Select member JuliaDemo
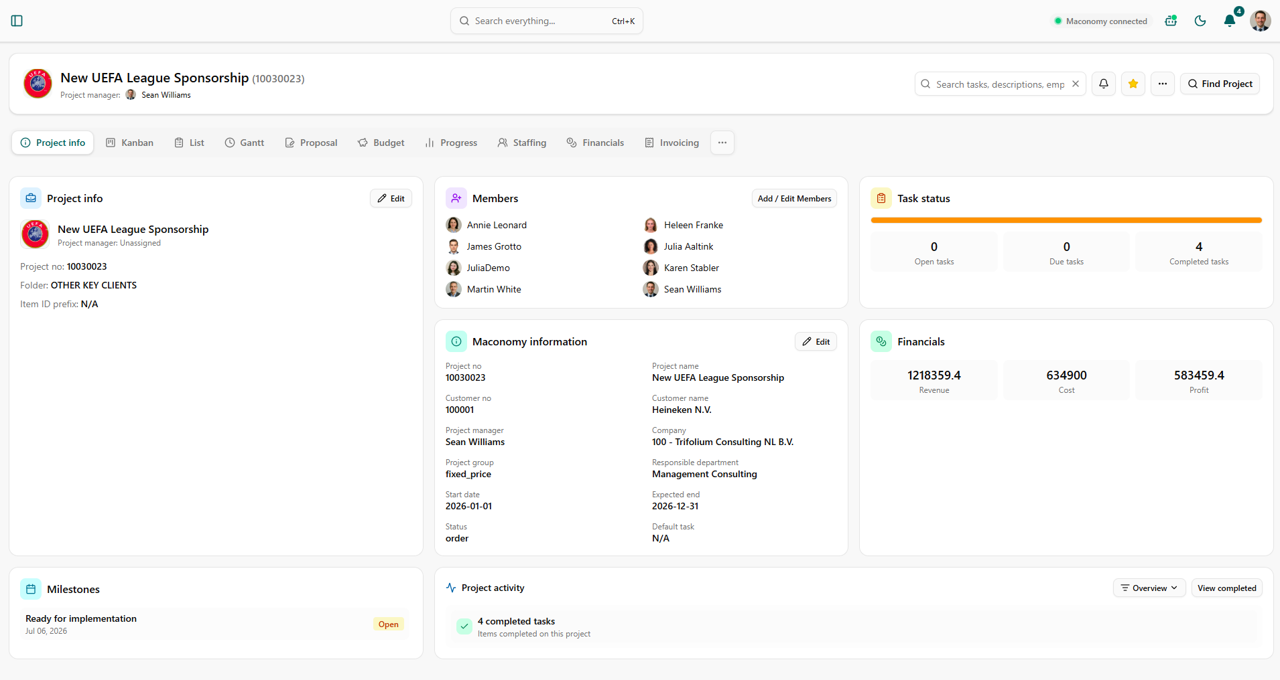The height and width of the screenshot is (680, 1280). click(478, 268)
